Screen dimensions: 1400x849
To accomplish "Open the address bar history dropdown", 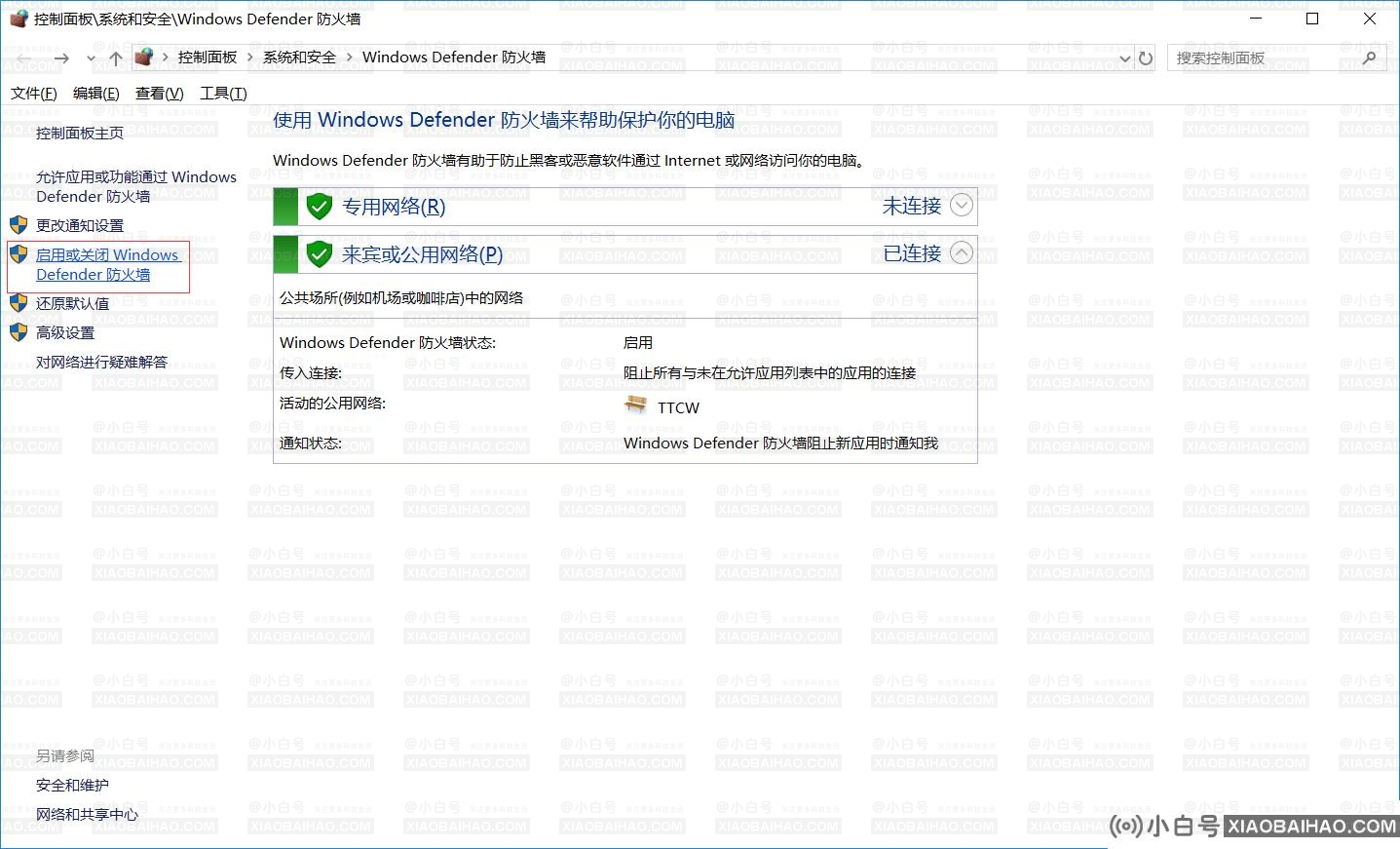I will tap(1125, 58).
